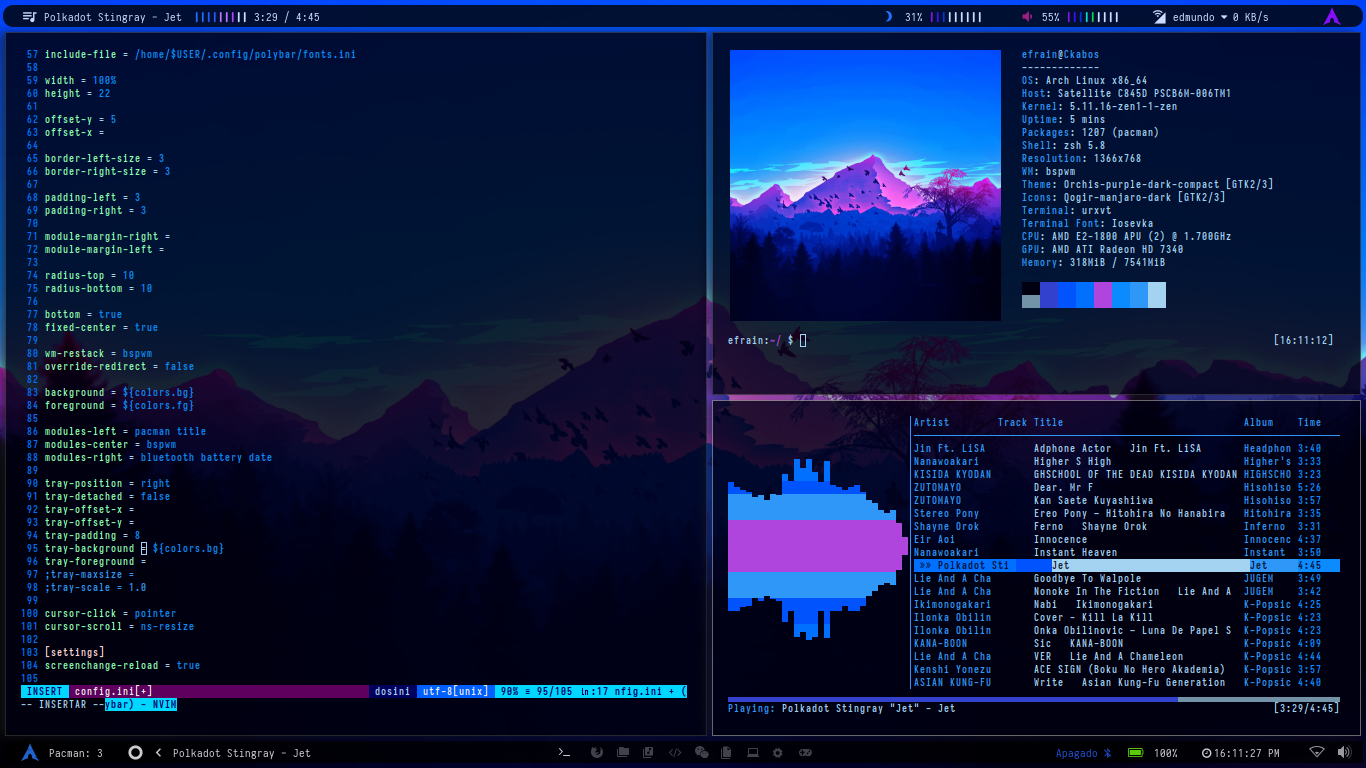Image resolution: width=1366 pixels, height=768 pixels.
Task: Click line 88 modules-right in the editor
Action: point(158,457)
